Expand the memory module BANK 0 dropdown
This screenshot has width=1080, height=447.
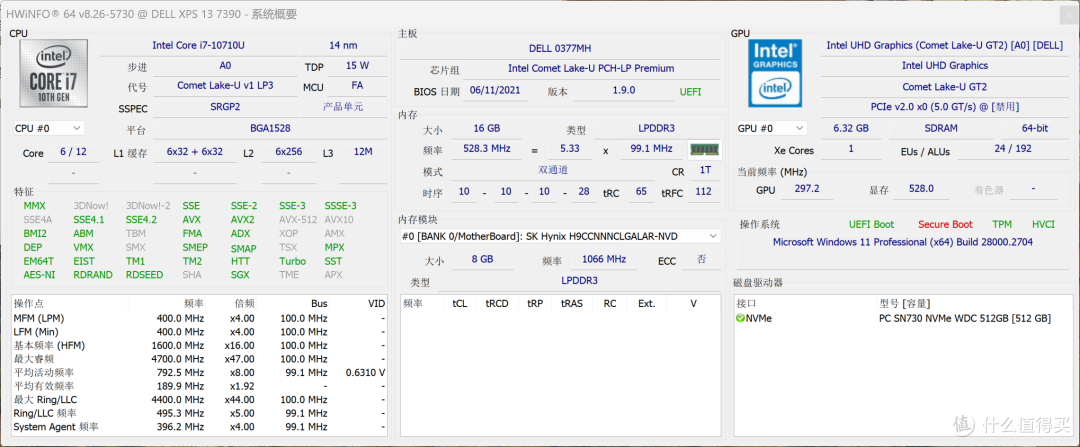pyautogui.click(x=560, y=236)
